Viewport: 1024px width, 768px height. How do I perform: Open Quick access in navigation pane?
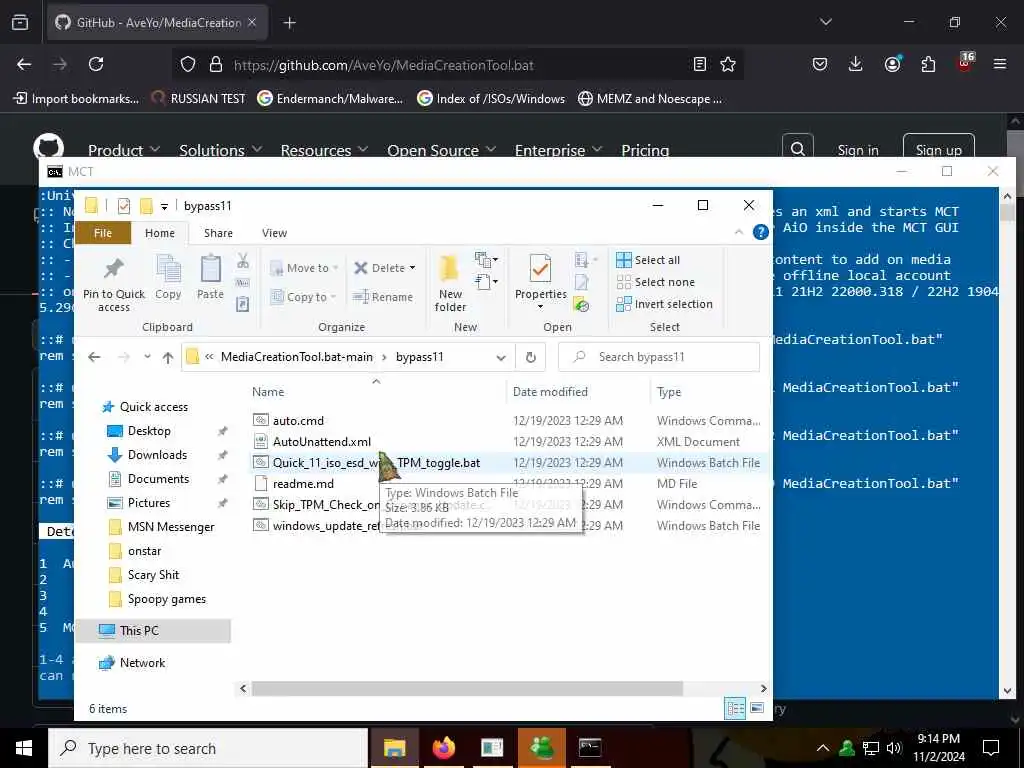point(153,407)
